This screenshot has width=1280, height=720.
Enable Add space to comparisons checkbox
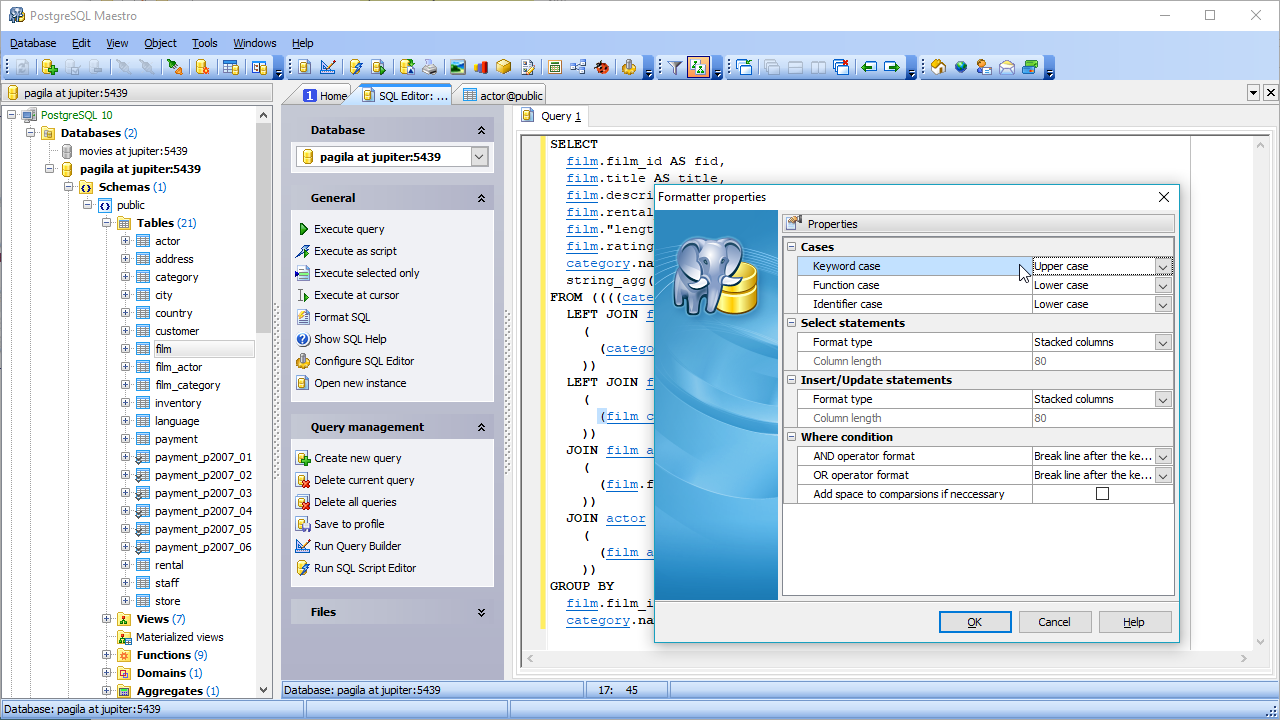tap(1102, 494)
